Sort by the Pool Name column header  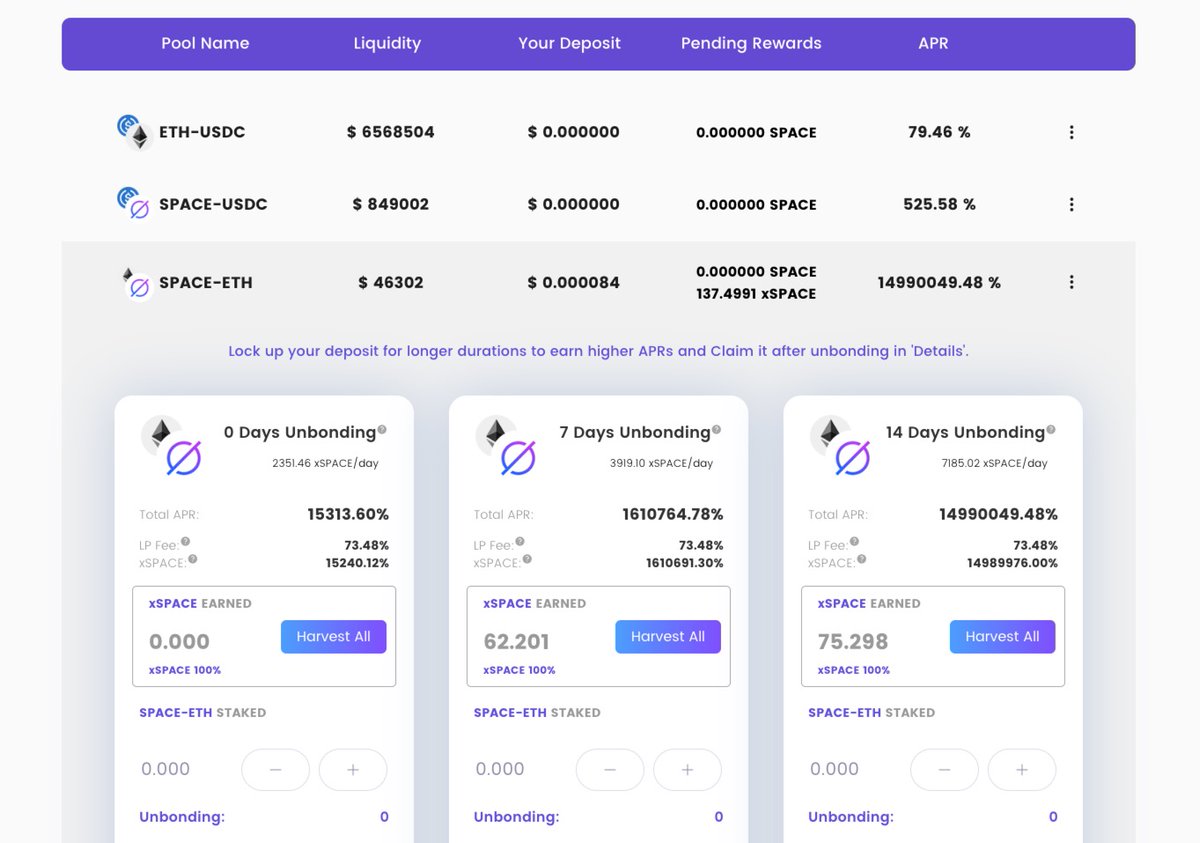coord(205,44)
